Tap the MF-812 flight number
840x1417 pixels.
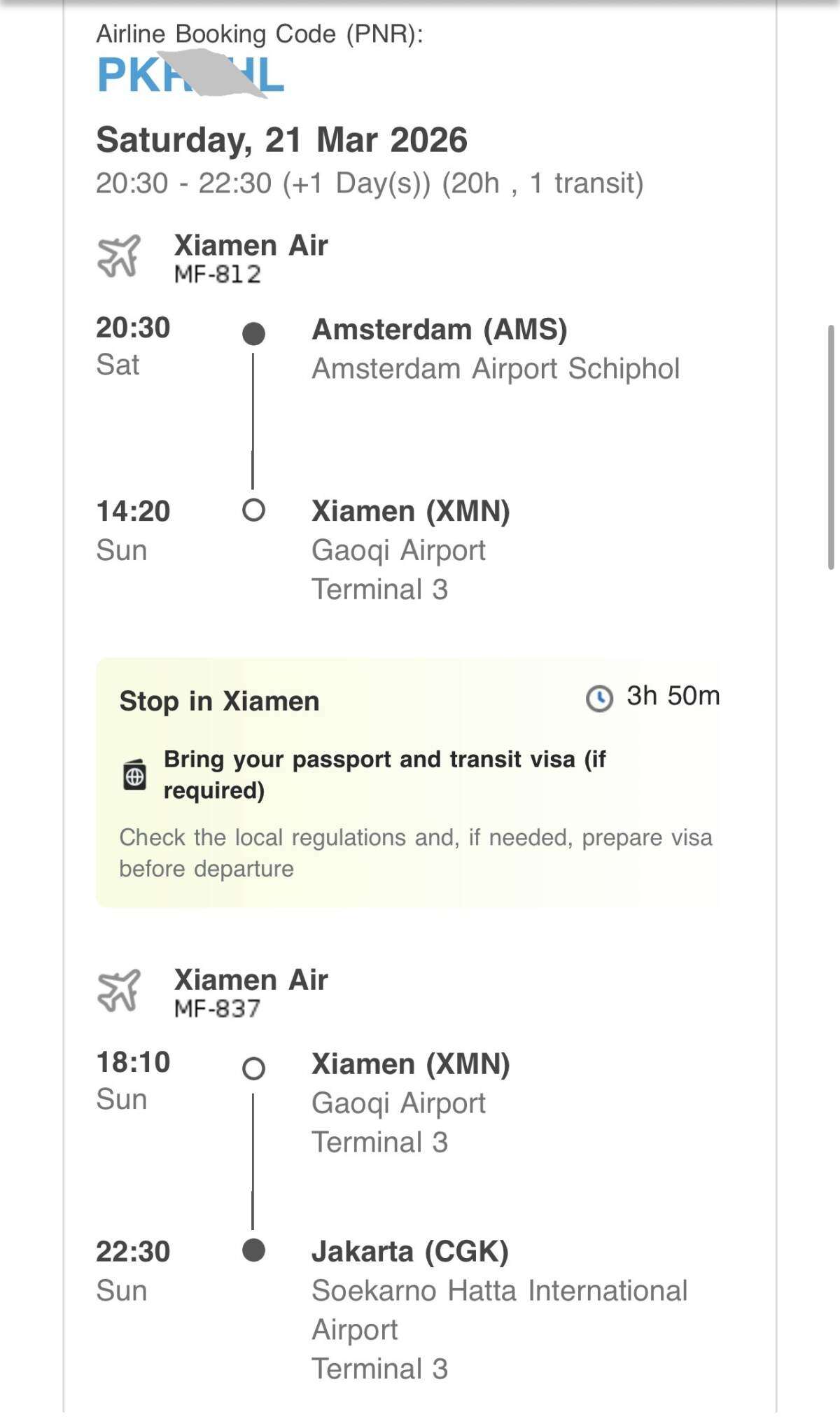(217, 274)
